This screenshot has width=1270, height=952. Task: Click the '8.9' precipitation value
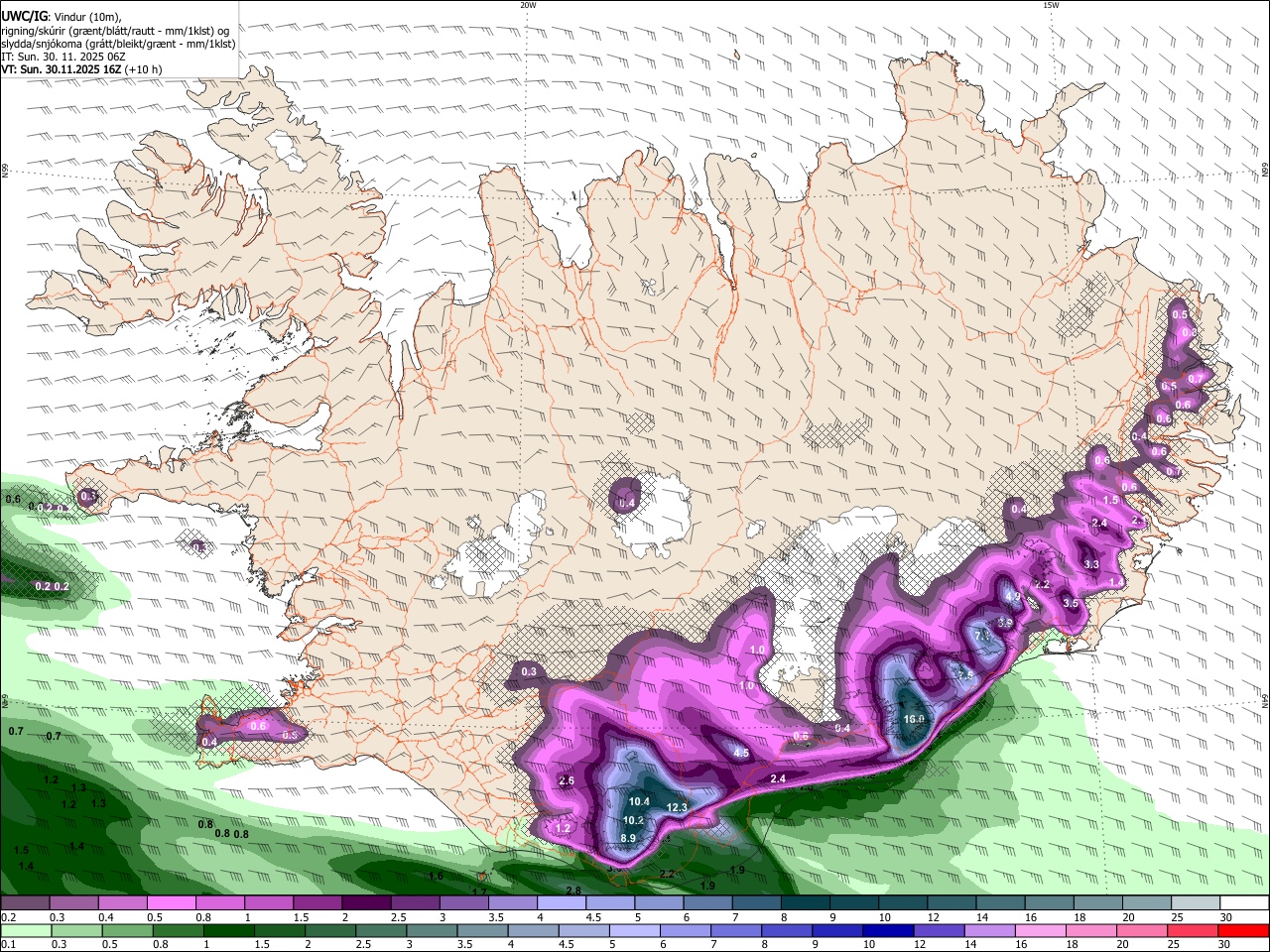628,838
